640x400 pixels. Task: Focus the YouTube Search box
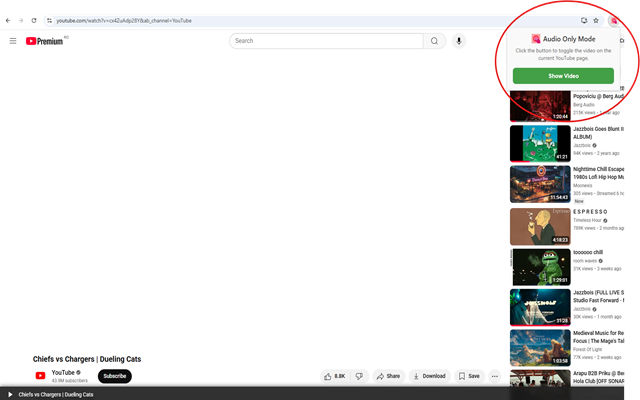[x=327, y=41]
